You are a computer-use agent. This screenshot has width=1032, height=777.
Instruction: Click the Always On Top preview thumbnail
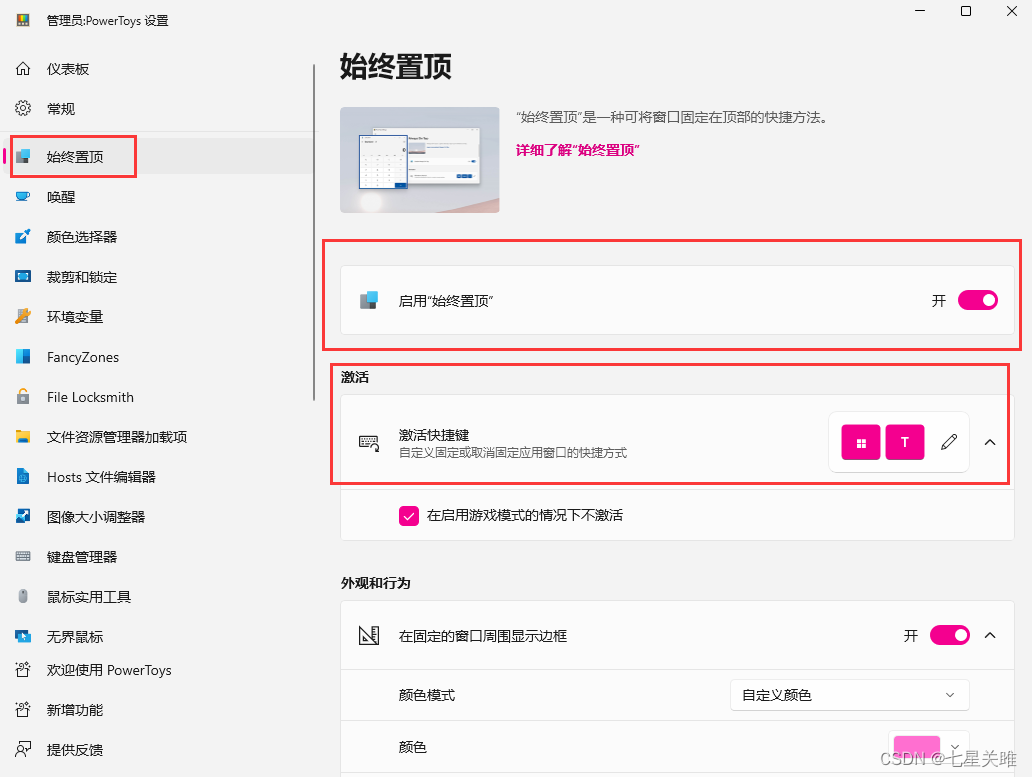(x=420, y=160)
